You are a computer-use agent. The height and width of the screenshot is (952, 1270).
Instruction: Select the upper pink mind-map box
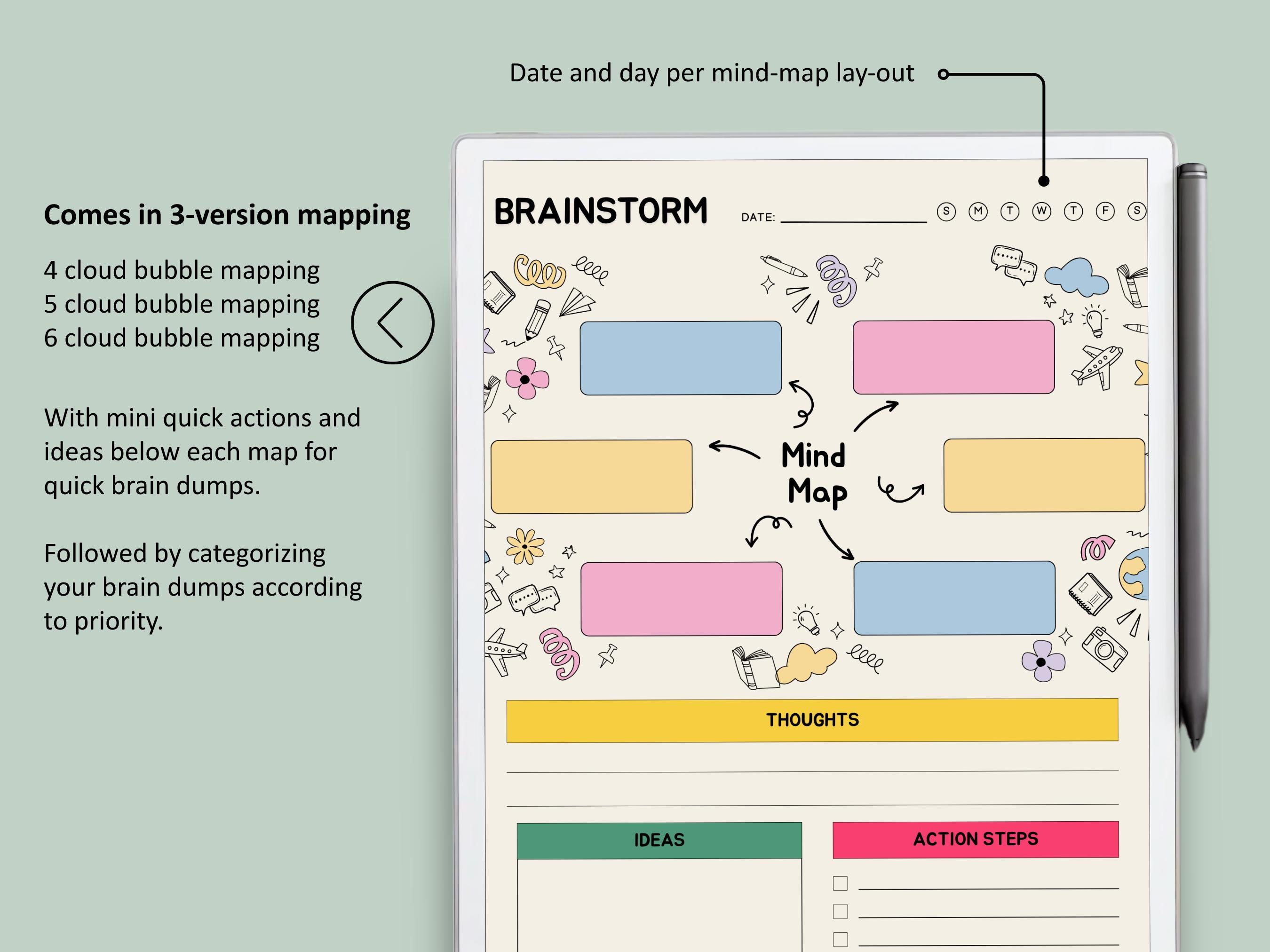click(953, 357)
